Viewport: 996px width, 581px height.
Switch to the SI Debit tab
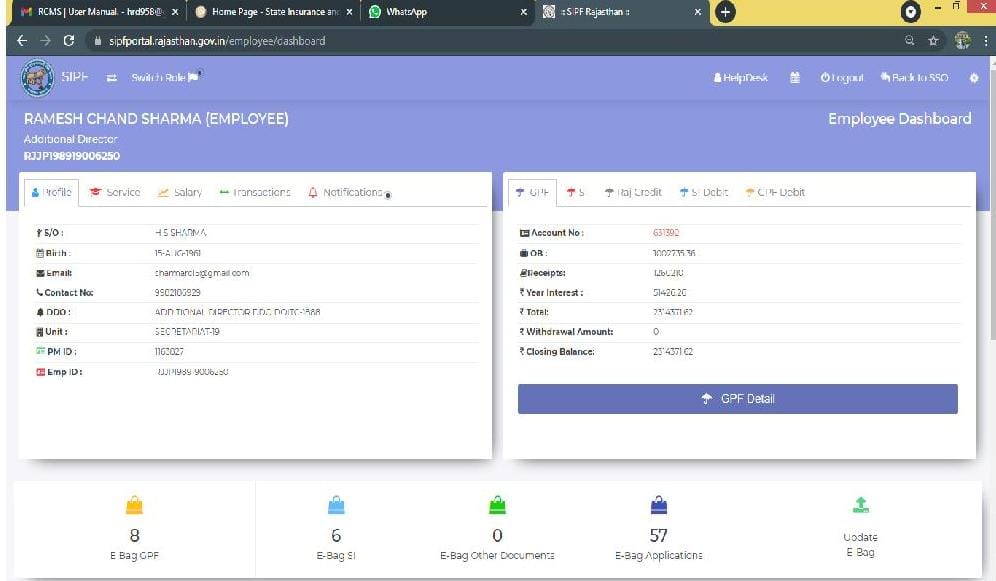[703, 192]
